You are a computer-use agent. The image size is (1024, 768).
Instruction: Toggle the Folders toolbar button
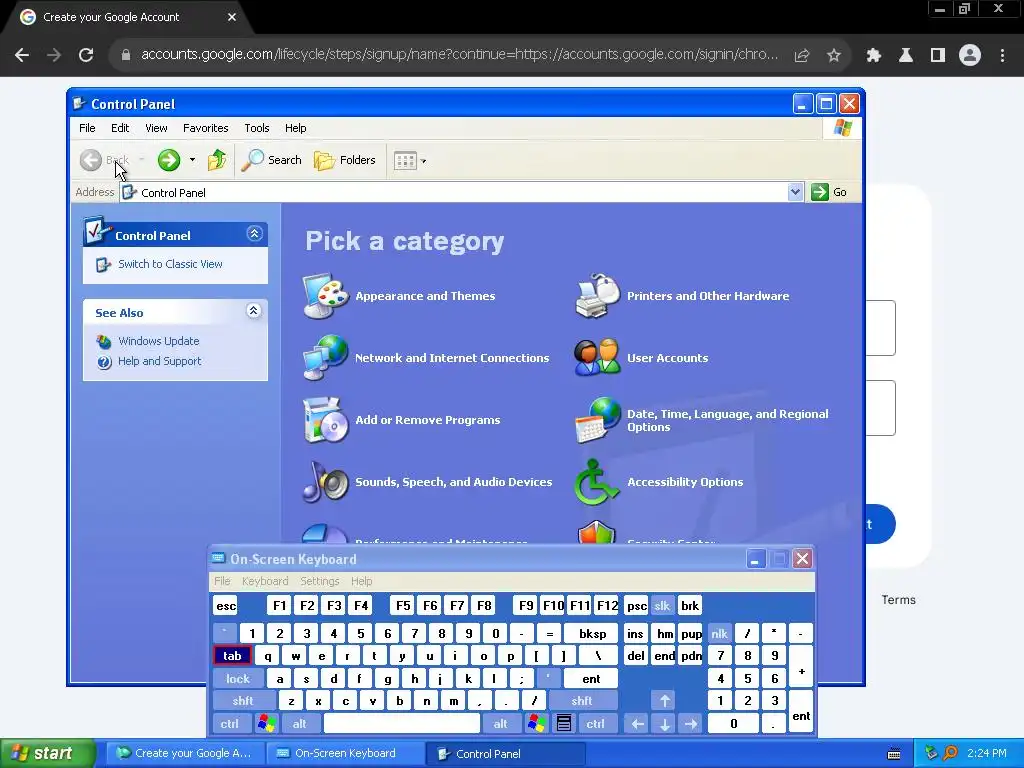[344, 160]
